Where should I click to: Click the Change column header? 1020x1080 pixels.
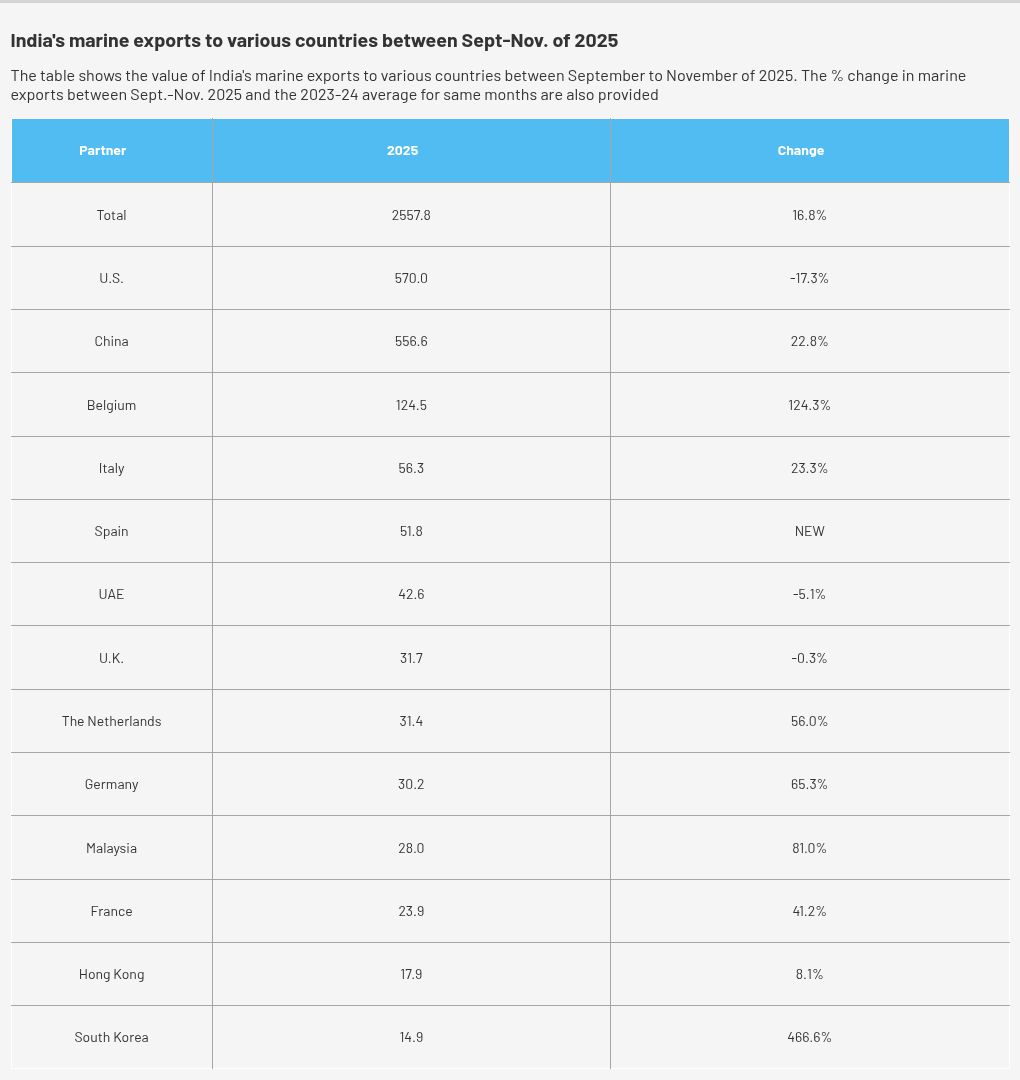tap(801, 151)
